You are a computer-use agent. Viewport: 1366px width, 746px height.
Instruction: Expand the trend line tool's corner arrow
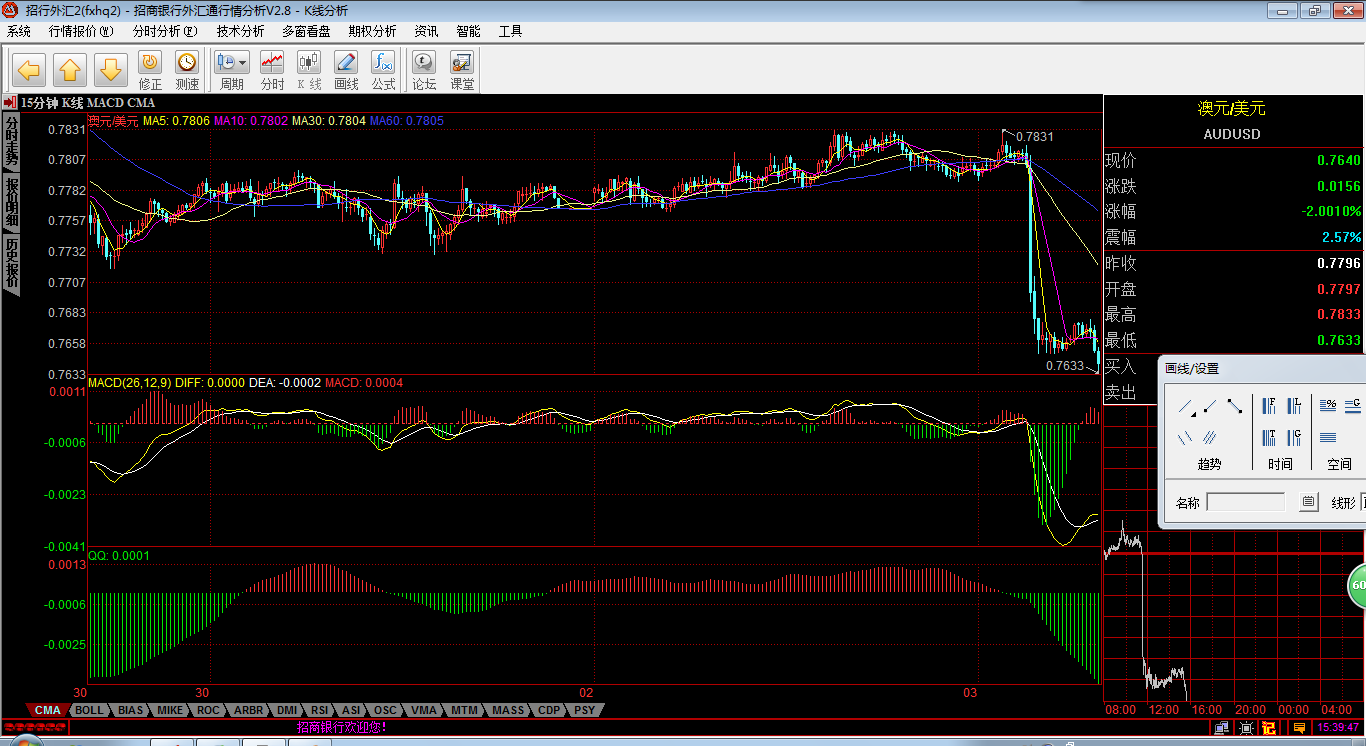pyautogui.click(x=1193, y=413)
